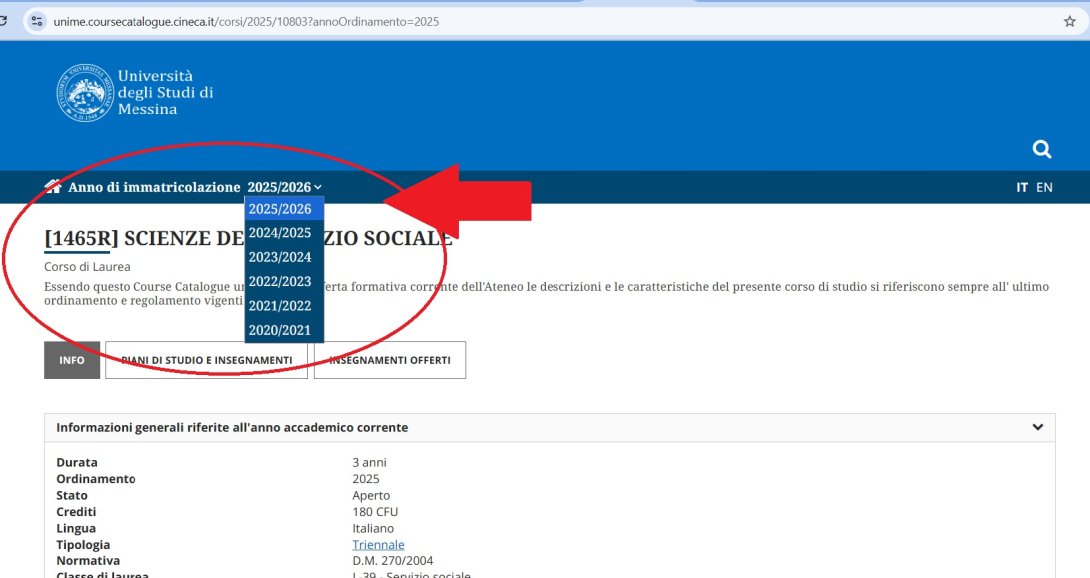Viewport: 1090px width, 578px height.
Task: Open the Triennale hyperlink
Action: [378, 544]
